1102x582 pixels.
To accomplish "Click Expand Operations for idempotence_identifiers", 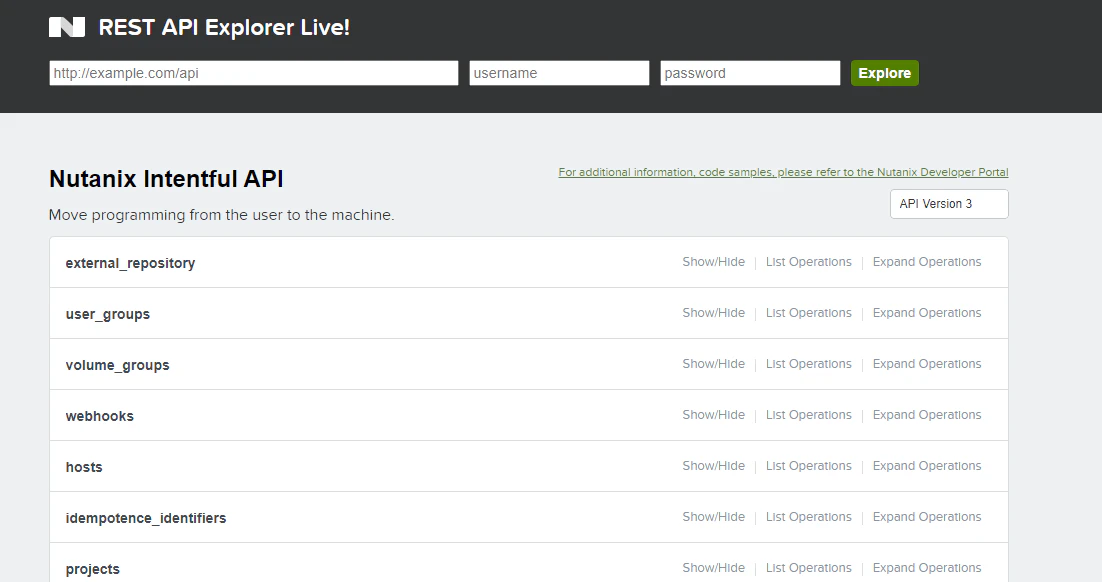I will (926, 517).
